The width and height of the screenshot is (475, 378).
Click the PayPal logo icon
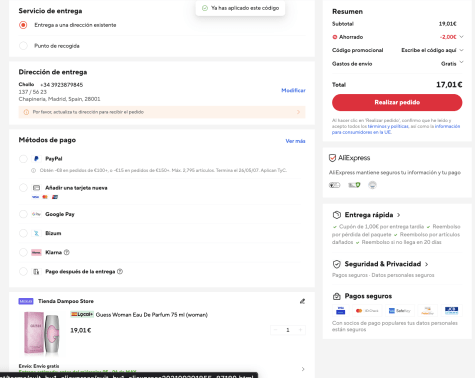pyautogui.click(x=36, y=159)
